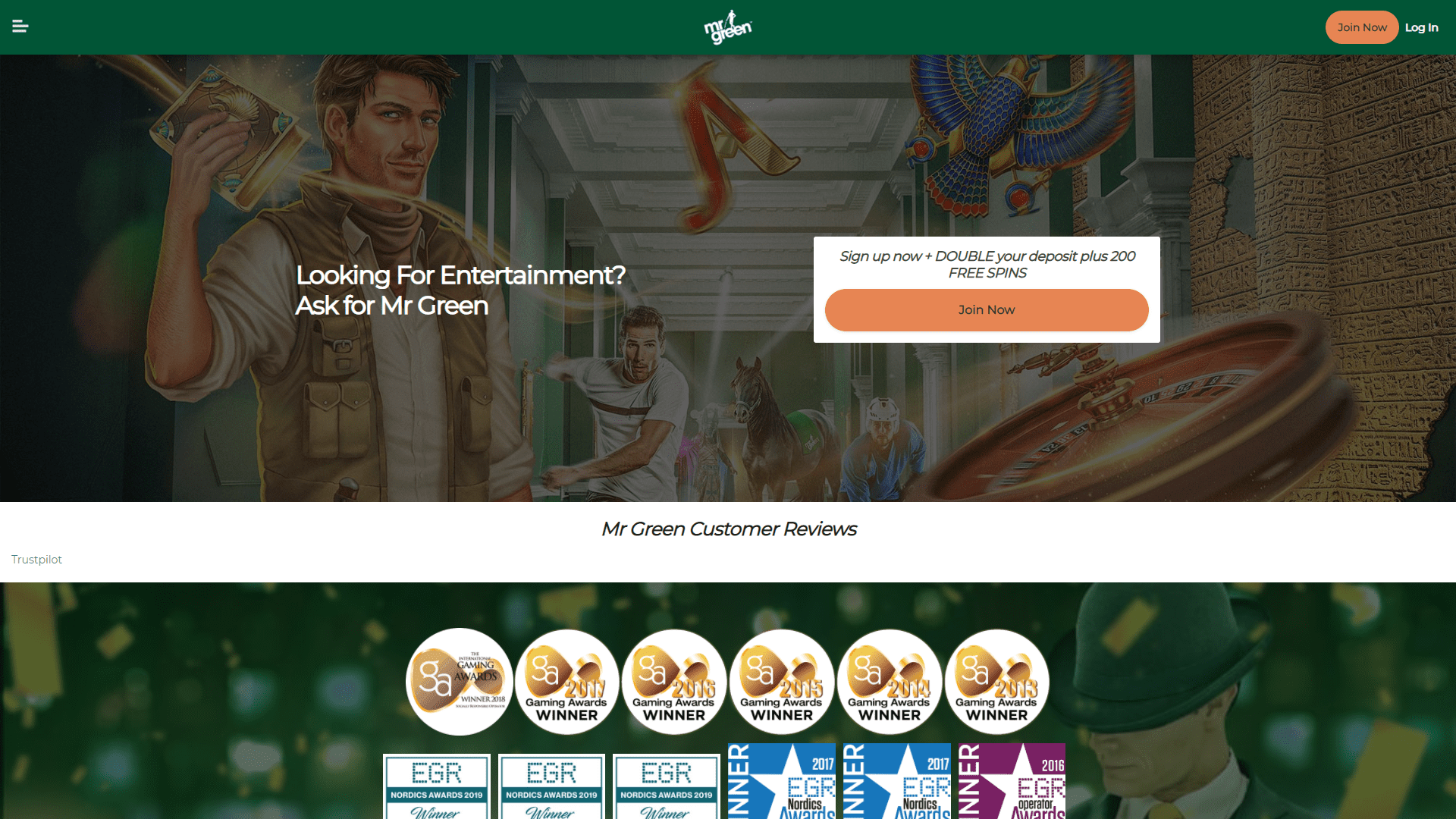This screenshot has height=819, width=1456.
Task: Click Gaming Awards 2015 winner badge
Action: 782,682
